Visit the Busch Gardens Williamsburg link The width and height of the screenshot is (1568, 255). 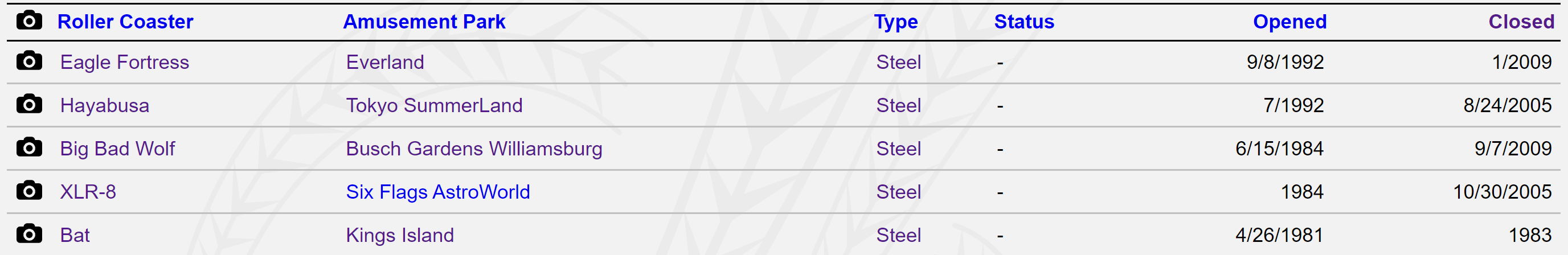tap(474, 149)
